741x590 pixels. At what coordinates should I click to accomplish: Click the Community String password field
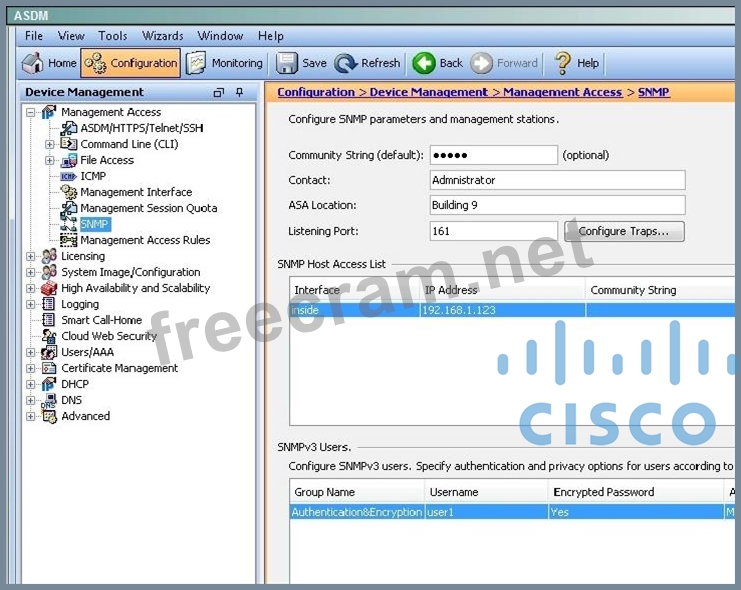[493, 155]
